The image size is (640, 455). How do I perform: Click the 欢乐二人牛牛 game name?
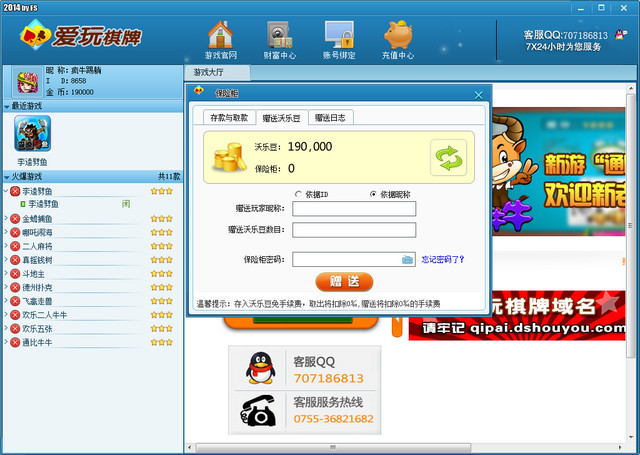[x=44, y=315]
